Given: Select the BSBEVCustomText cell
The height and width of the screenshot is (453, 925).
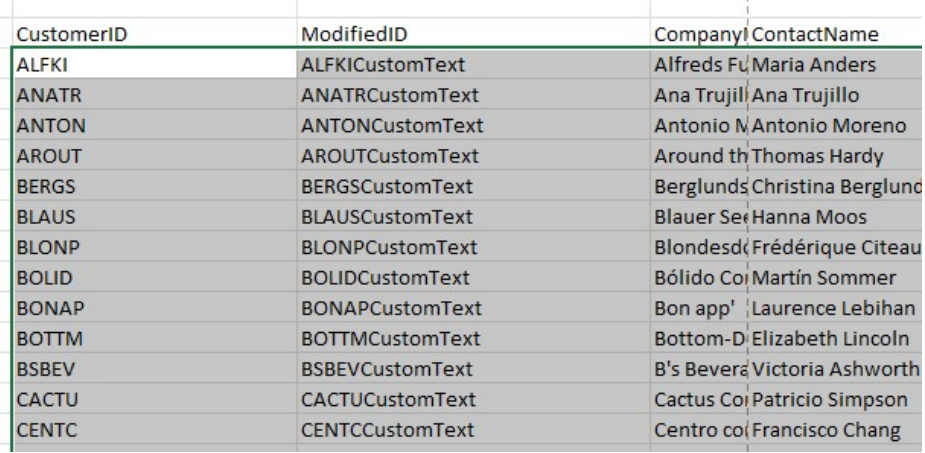Looking at the screenshot, I should coord(474,369).
